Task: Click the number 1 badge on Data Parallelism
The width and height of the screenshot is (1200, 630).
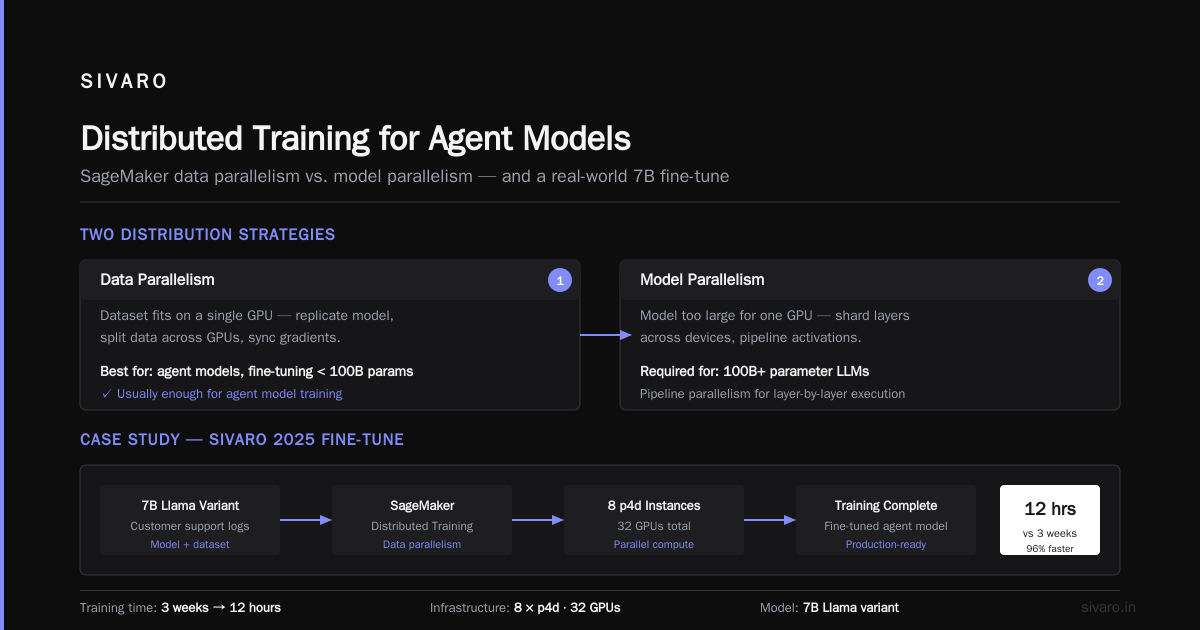Action: [x=560, y=281]
